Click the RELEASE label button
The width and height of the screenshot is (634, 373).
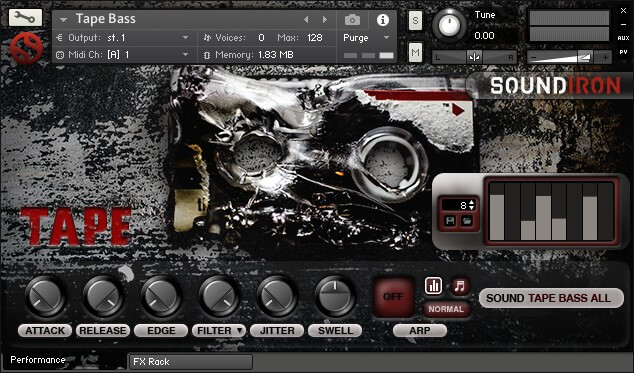click(x=103, y=331)
